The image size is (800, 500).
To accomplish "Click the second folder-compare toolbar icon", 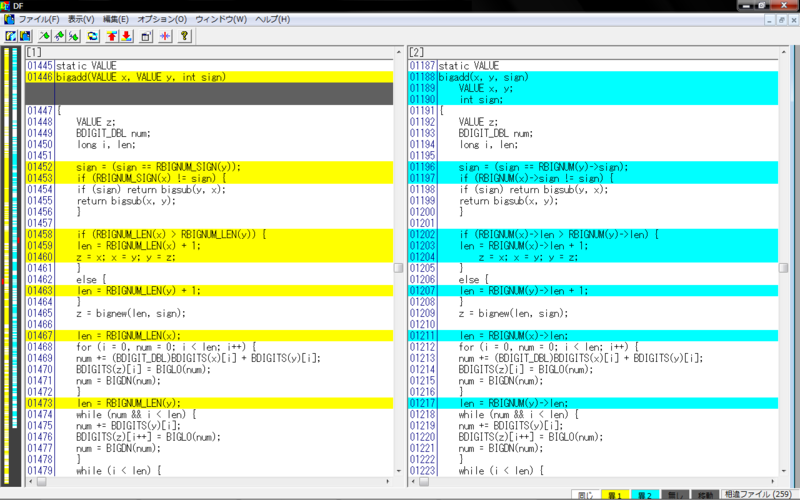I will click(26, 36).
